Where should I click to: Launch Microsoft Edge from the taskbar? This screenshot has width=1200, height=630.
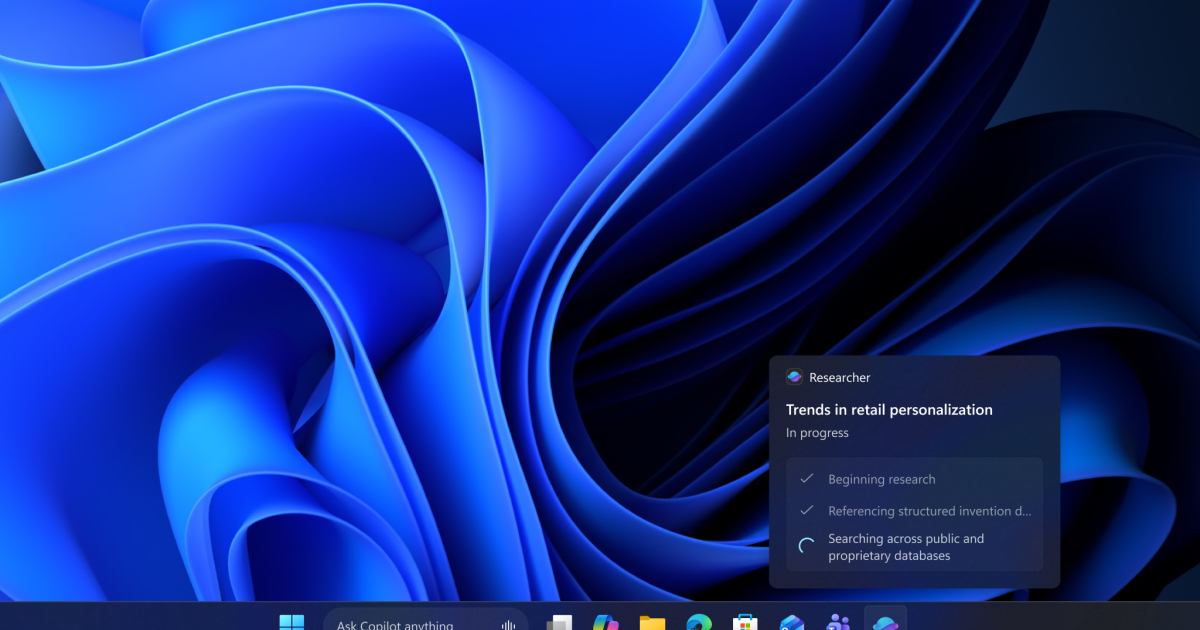(698, 623)
